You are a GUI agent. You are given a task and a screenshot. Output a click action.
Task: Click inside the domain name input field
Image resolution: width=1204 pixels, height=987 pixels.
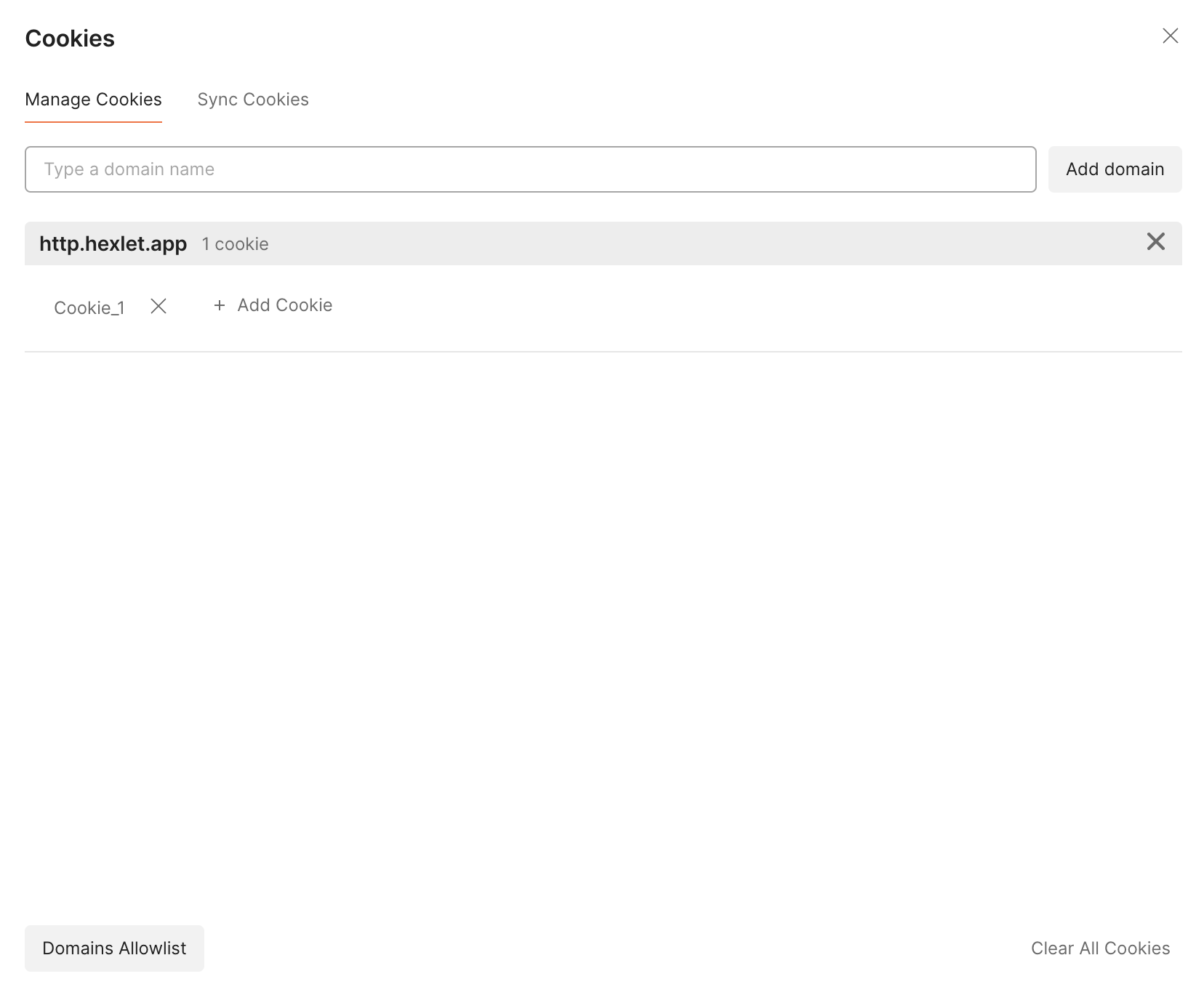(530, 169)
